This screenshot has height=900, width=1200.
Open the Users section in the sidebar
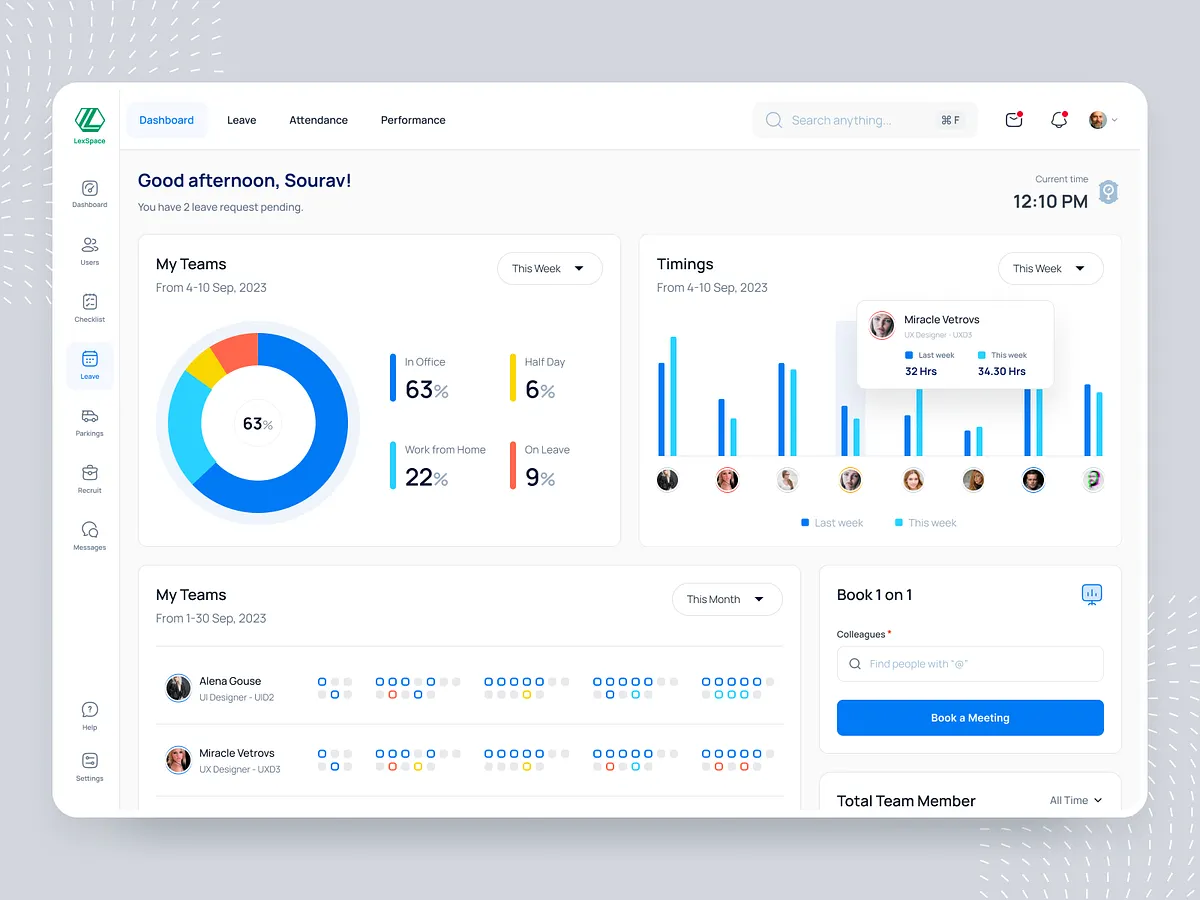point(89,248)
